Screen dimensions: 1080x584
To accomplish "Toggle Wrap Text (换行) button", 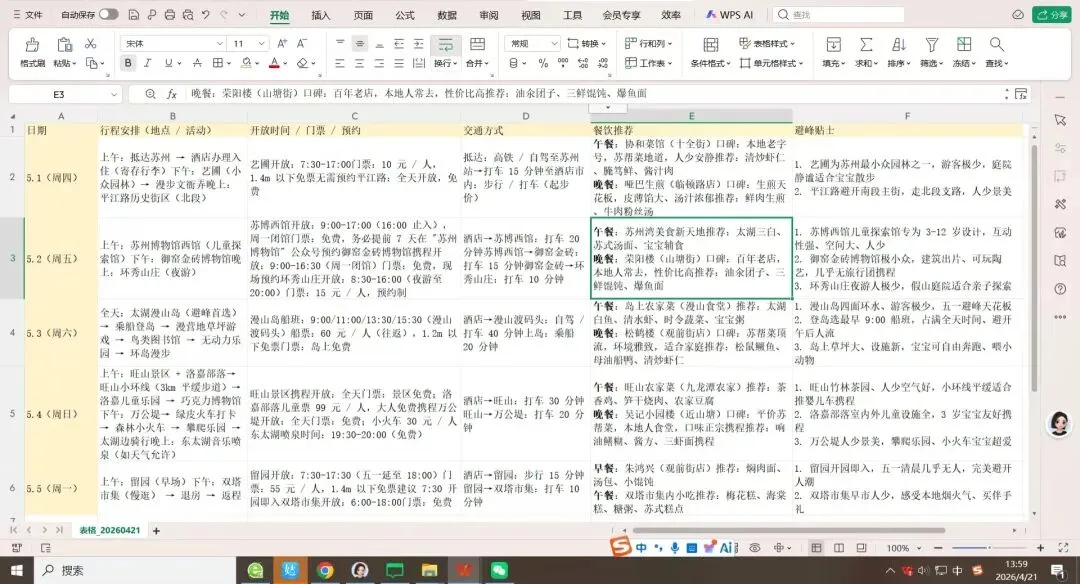I will tap(446, 52).
